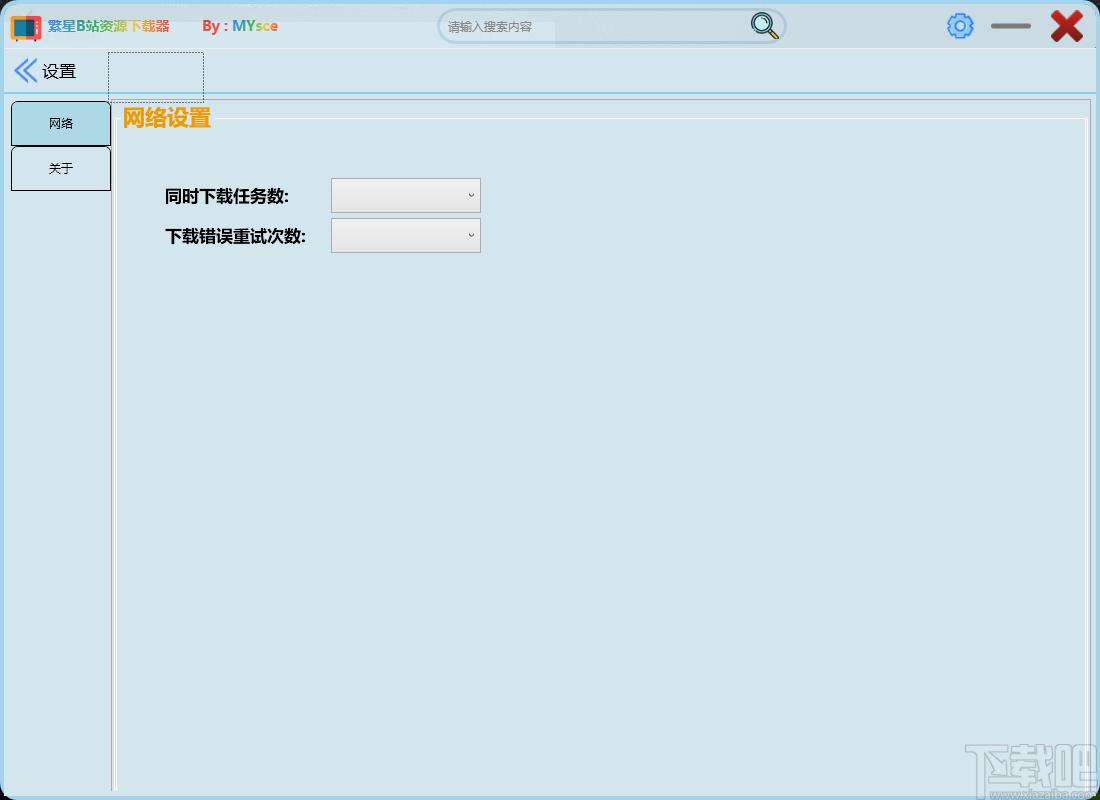Close the app with red X
Image resolution: width=1100 pixels, height=800 pixels.
[x=1066, y=27]
